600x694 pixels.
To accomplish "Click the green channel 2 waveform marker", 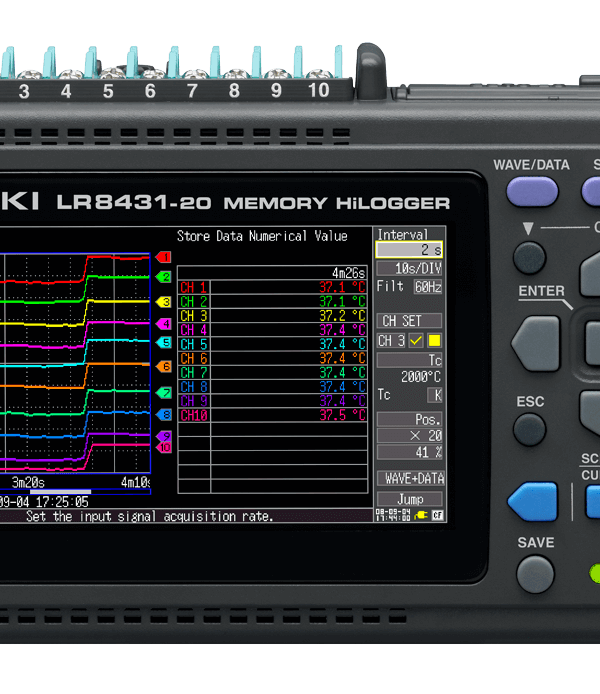I will coord(164,277).
